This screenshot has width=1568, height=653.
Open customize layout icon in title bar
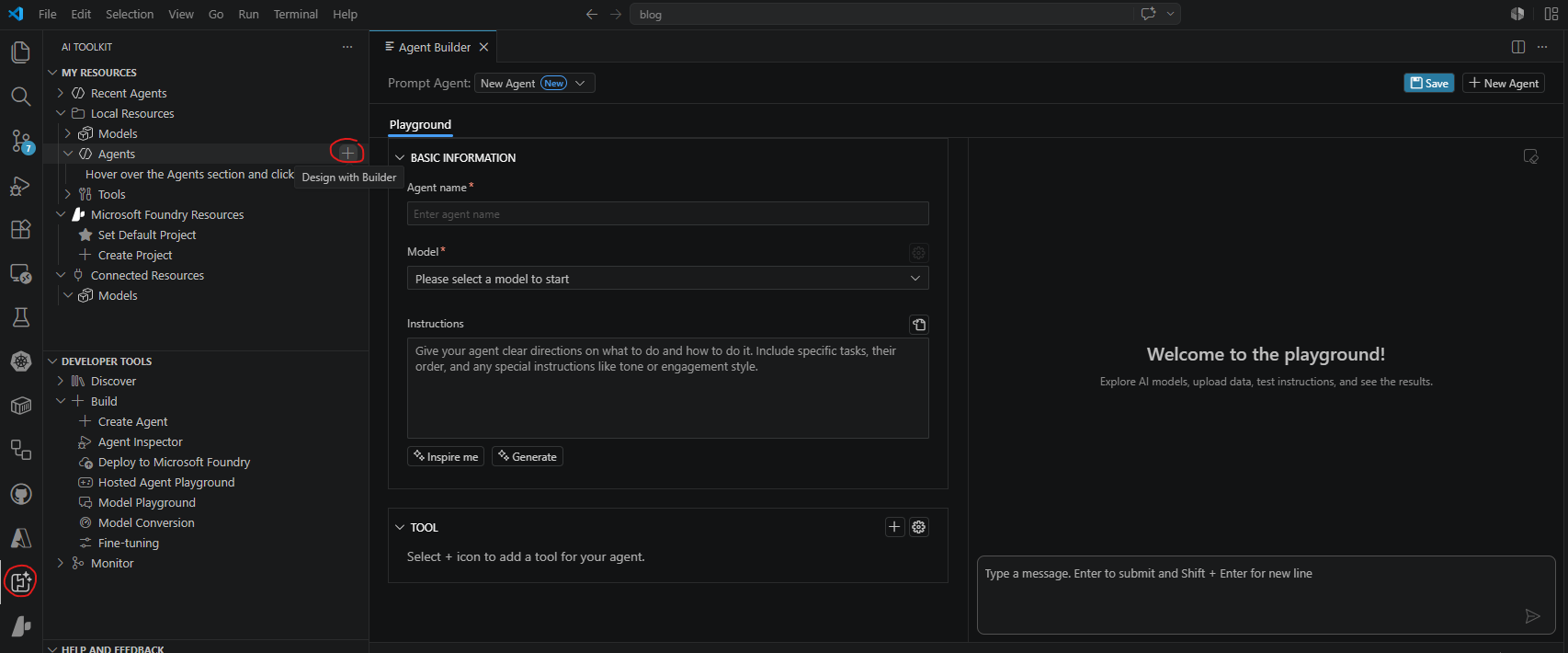1551,14
